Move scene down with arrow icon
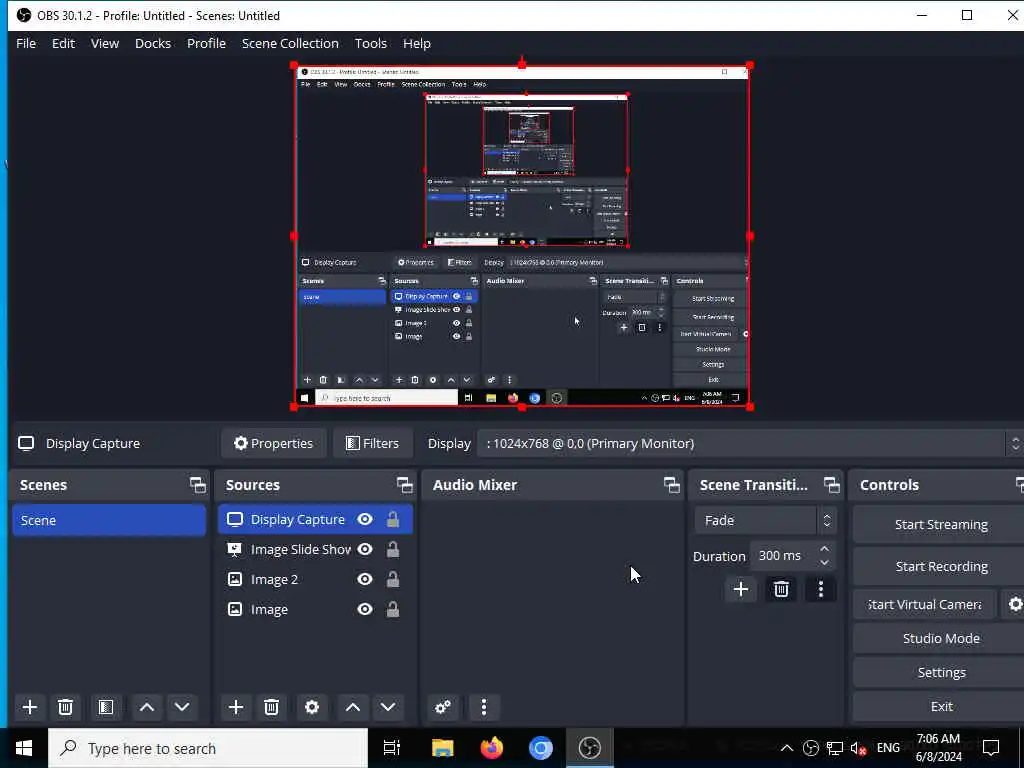The height and width of the screenshot is (768, 1024). pos(182,707)
